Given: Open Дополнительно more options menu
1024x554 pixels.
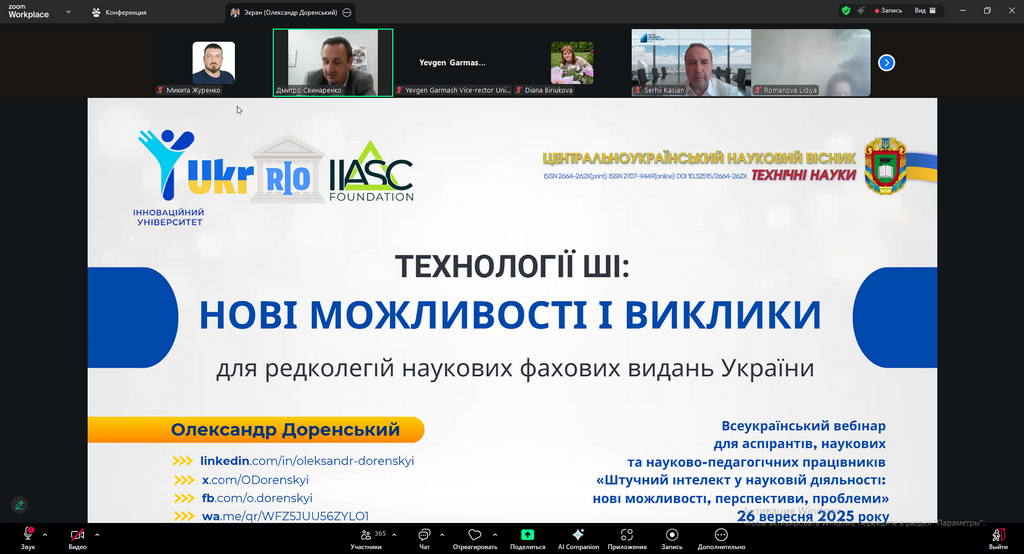Looking at the screenshot, I should (721, 536).
